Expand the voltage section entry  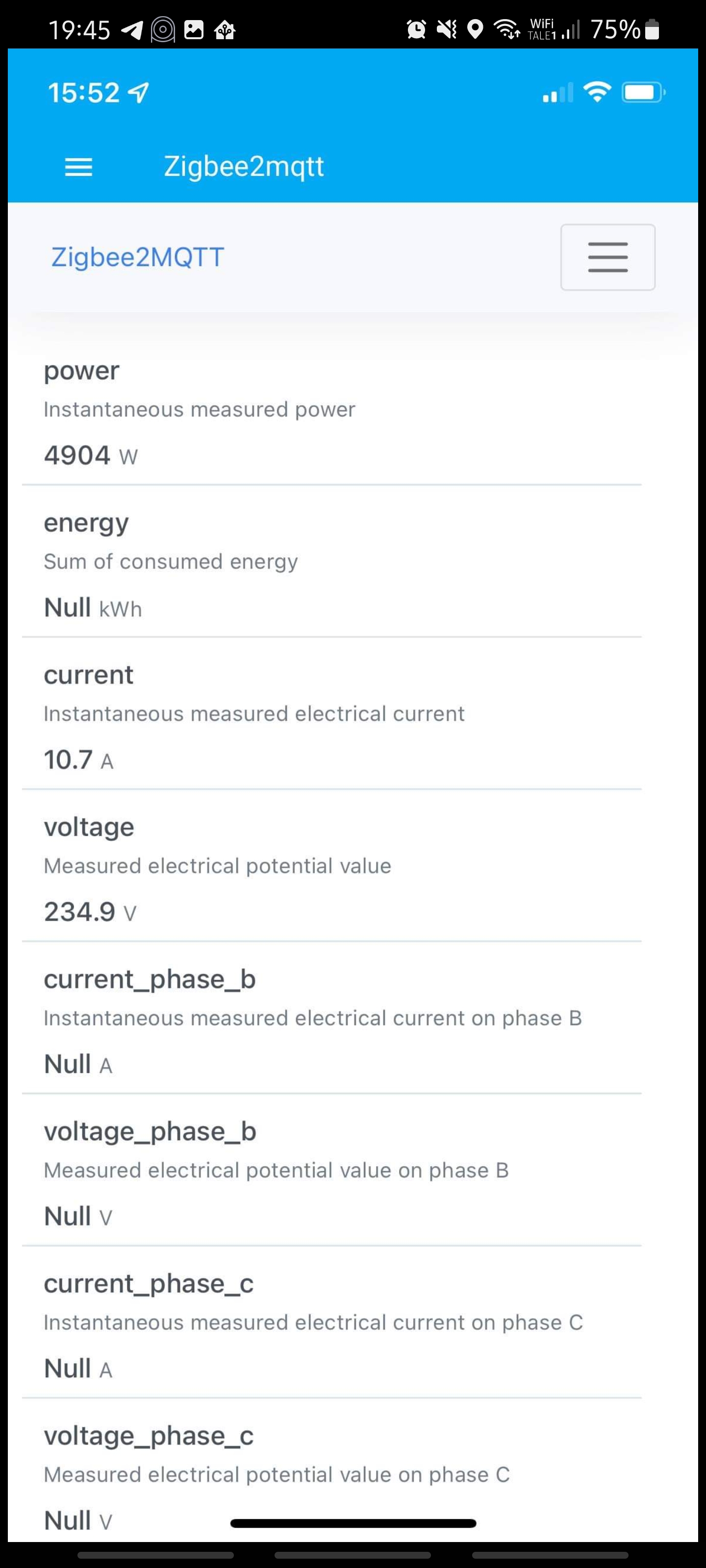tap(89, 827)
